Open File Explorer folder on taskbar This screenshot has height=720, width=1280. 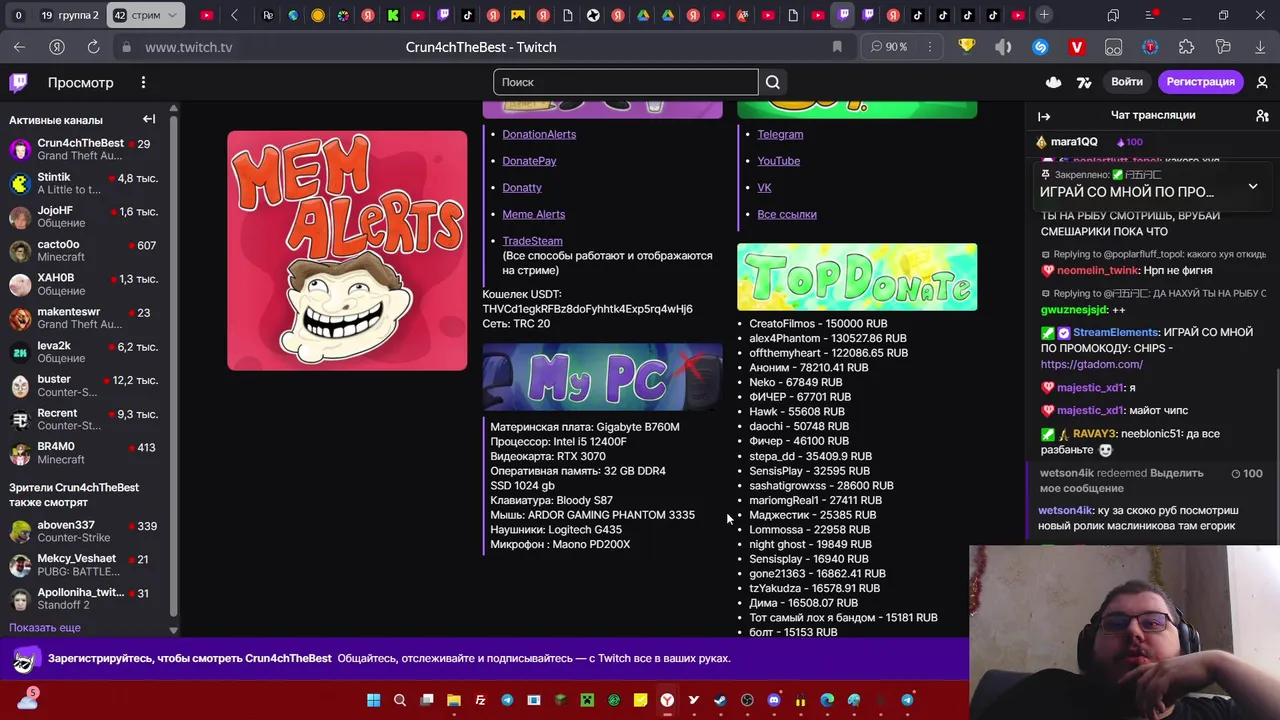click(453, 700)
